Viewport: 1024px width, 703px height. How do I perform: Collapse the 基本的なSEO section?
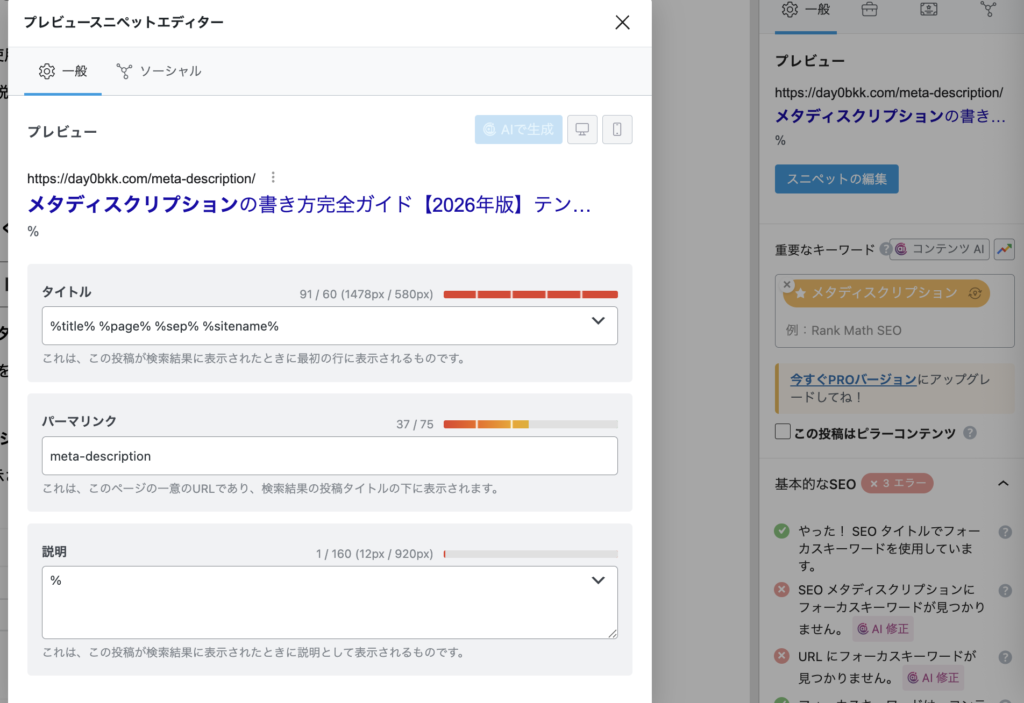[x=1003, y=484]
